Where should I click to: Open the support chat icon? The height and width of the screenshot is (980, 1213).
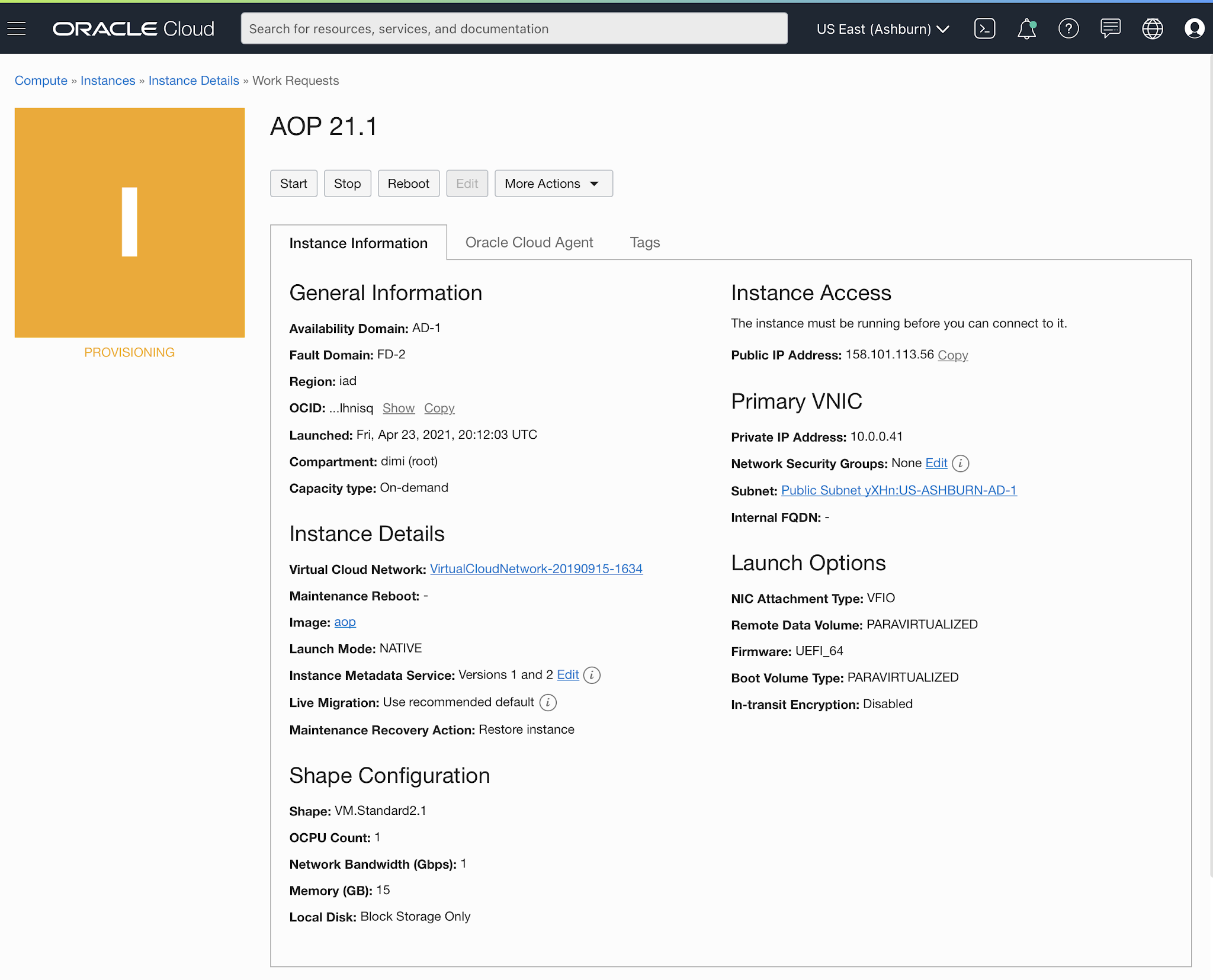tap(1111, 28)
